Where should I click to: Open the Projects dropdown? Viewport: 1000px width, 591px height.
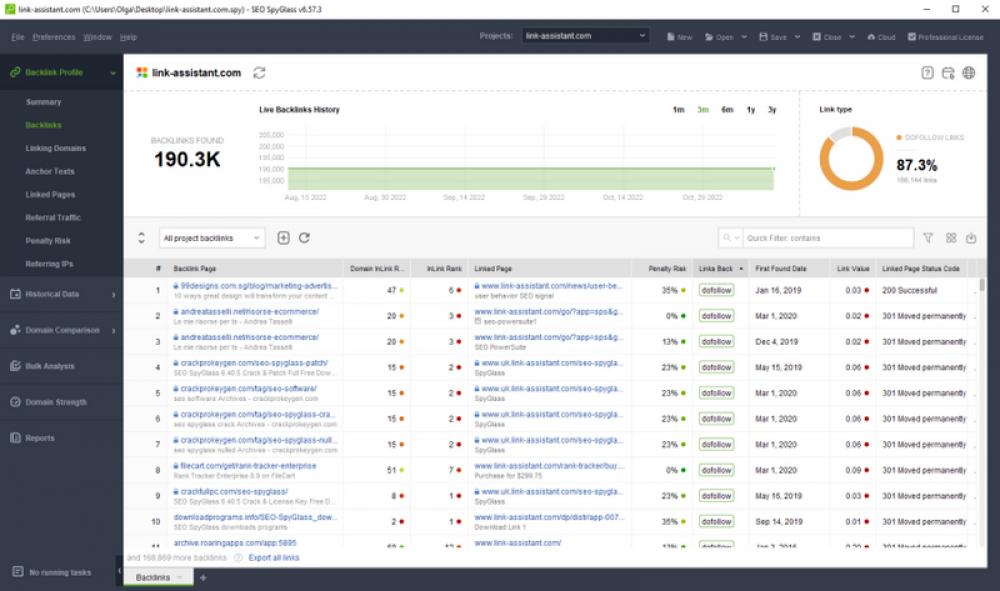(583, 34)
